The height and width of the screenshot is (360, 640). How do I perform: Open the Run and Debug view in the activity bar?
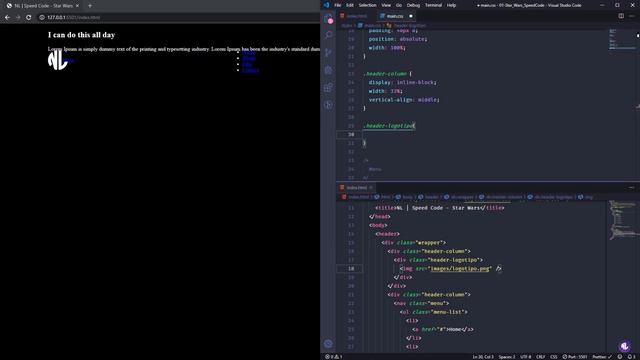(x=329, y=70)
